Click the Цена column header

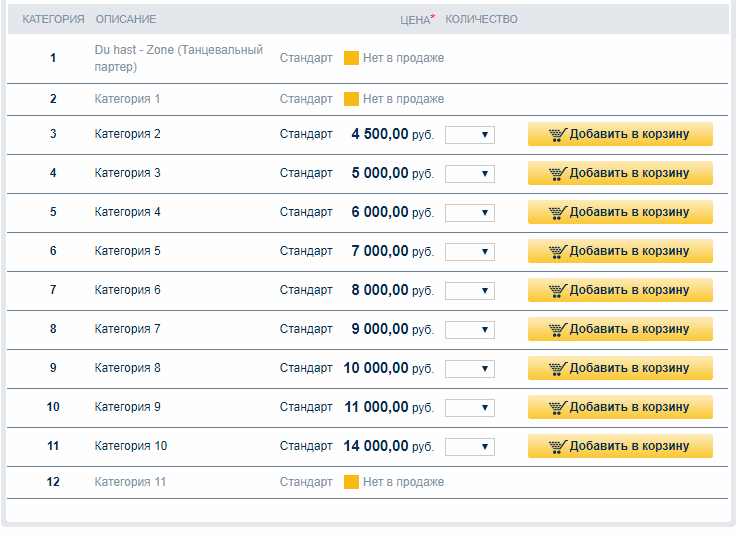click(x=416, y=20)
